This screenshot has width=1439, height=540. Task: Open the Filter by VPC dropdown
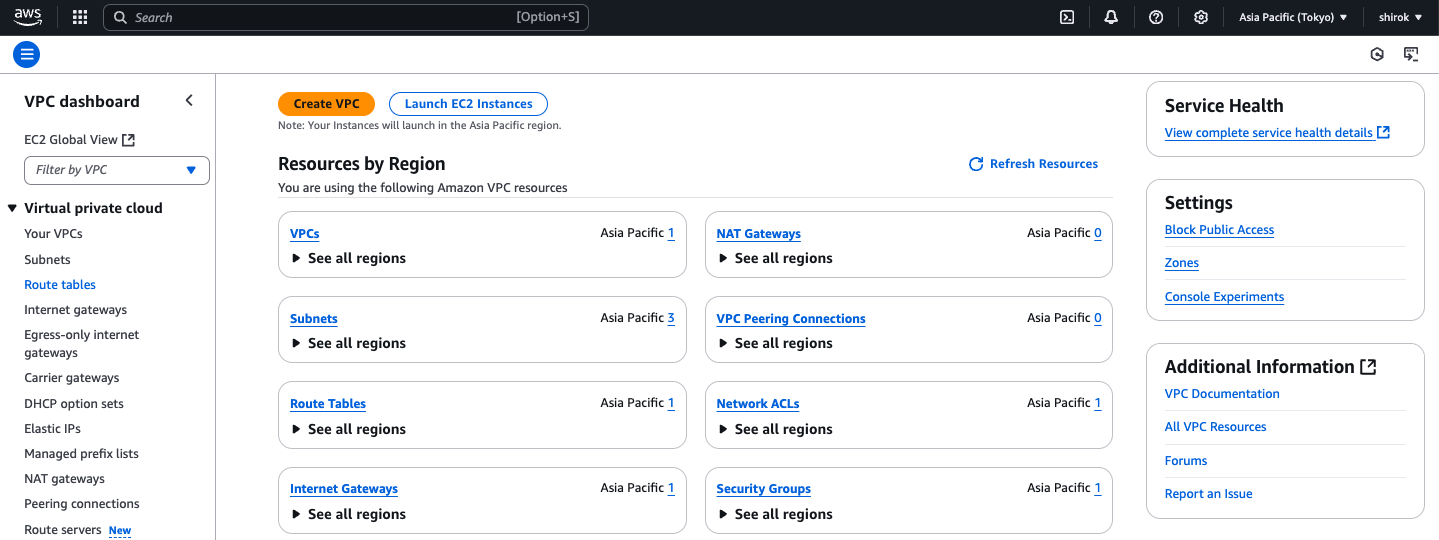117,170
